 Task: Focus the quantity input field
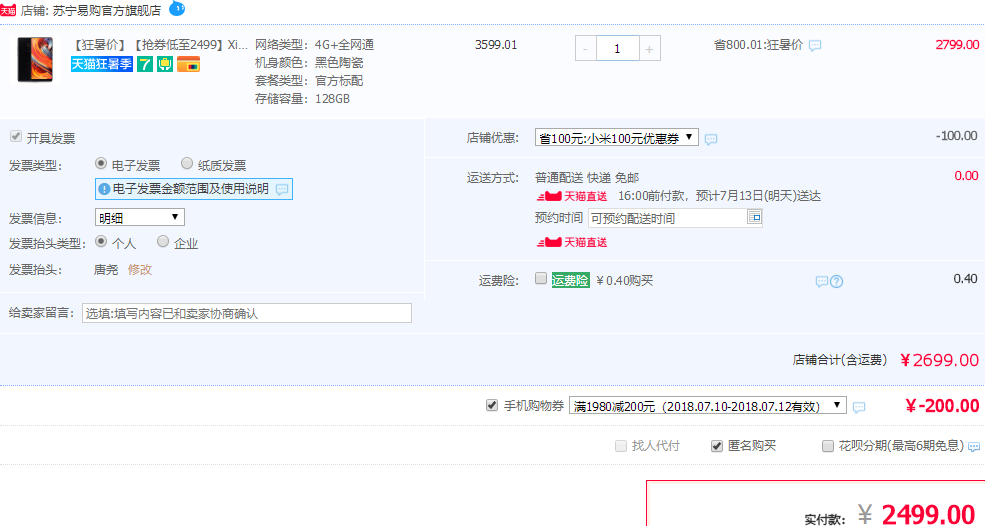[x=618, y=48]
